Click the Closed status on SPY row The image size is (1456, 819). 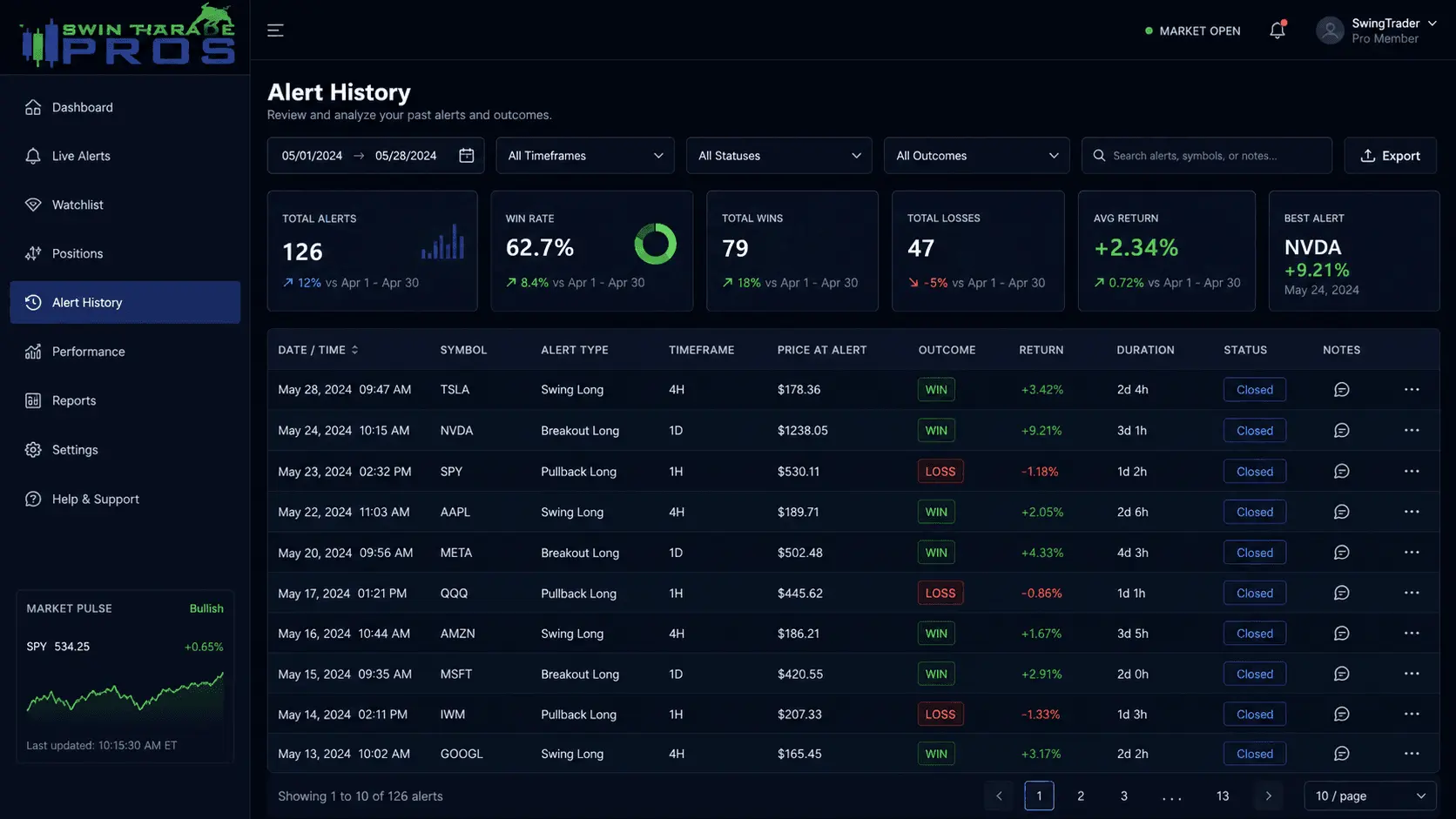(1255, 472)
